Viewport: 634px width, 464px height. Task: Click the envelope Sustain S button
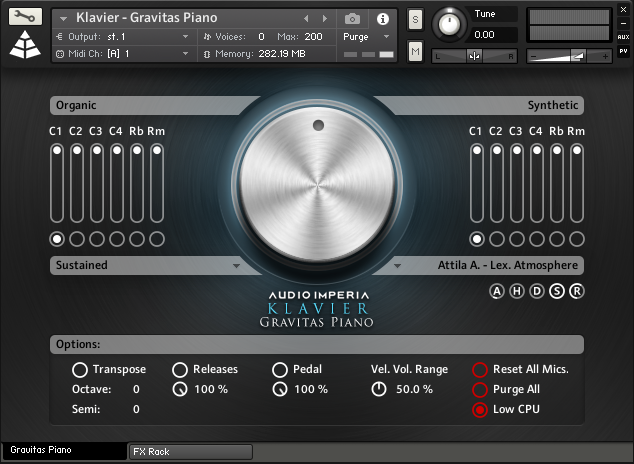(x=557, y=291)
